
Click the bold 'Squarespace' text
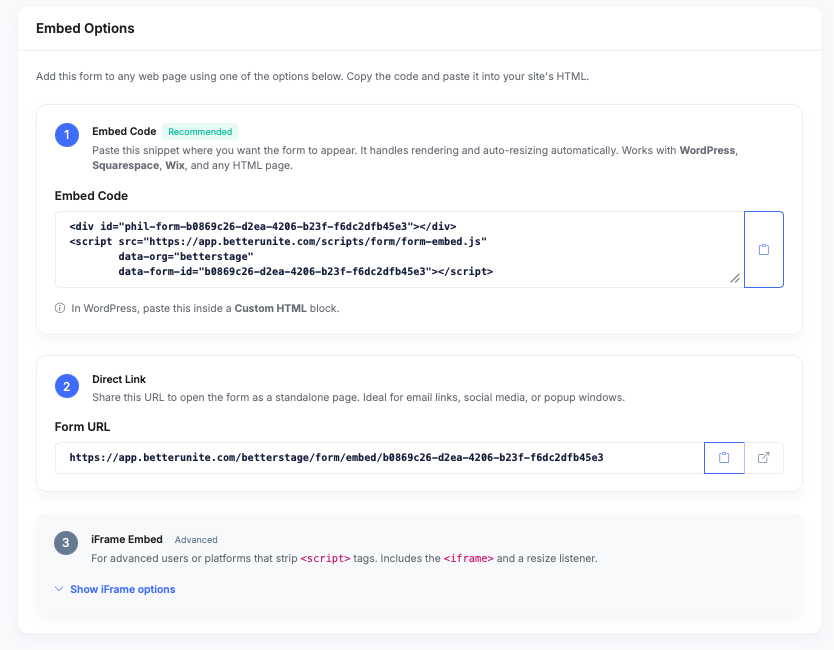pyautogui.click(x=126, y=165)
